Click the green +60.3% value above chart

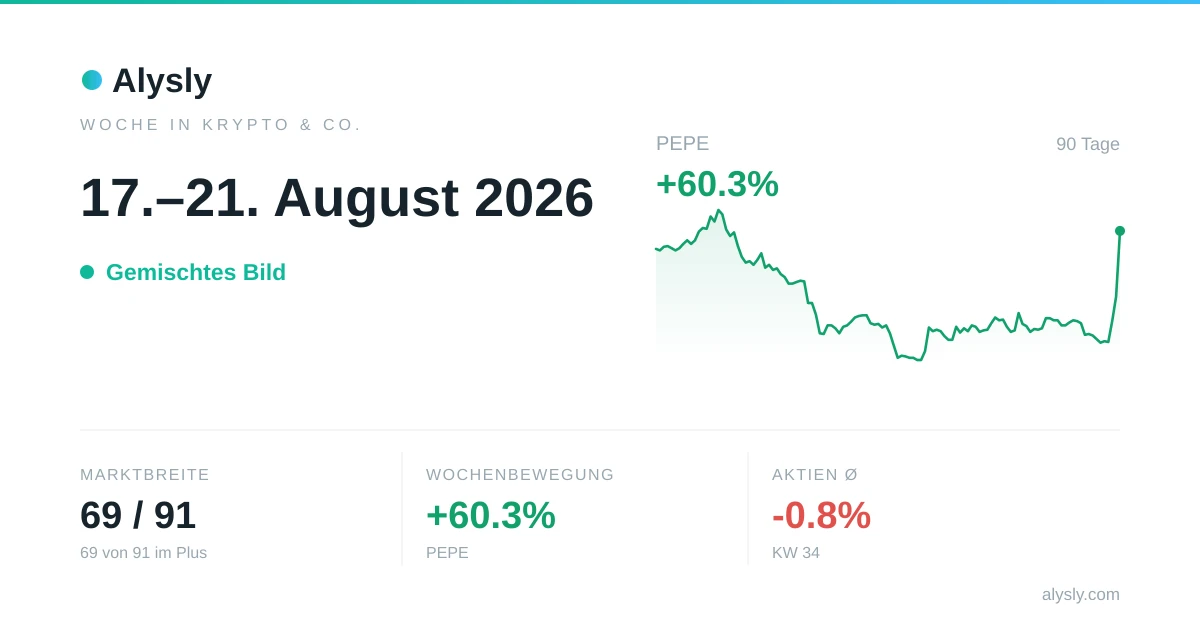click(x=717, y=184)
